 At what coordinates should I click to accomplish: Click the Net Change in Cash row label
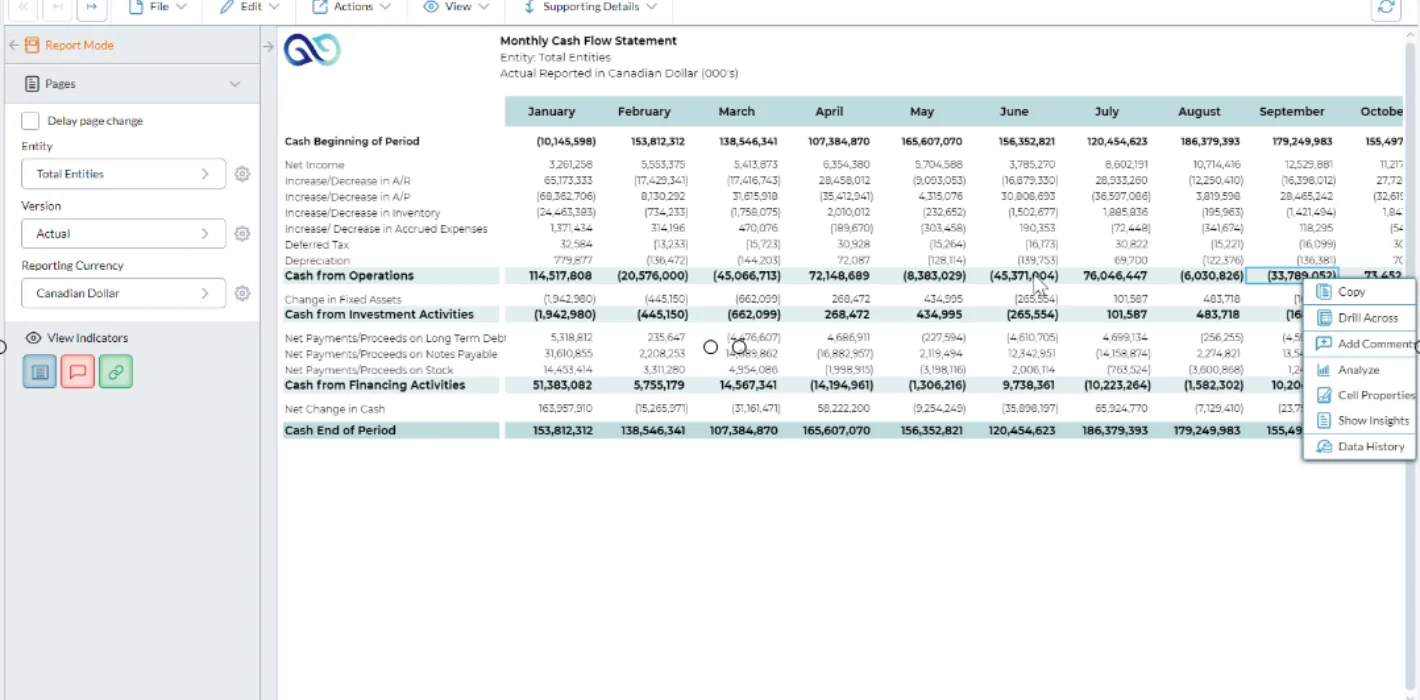334,409
